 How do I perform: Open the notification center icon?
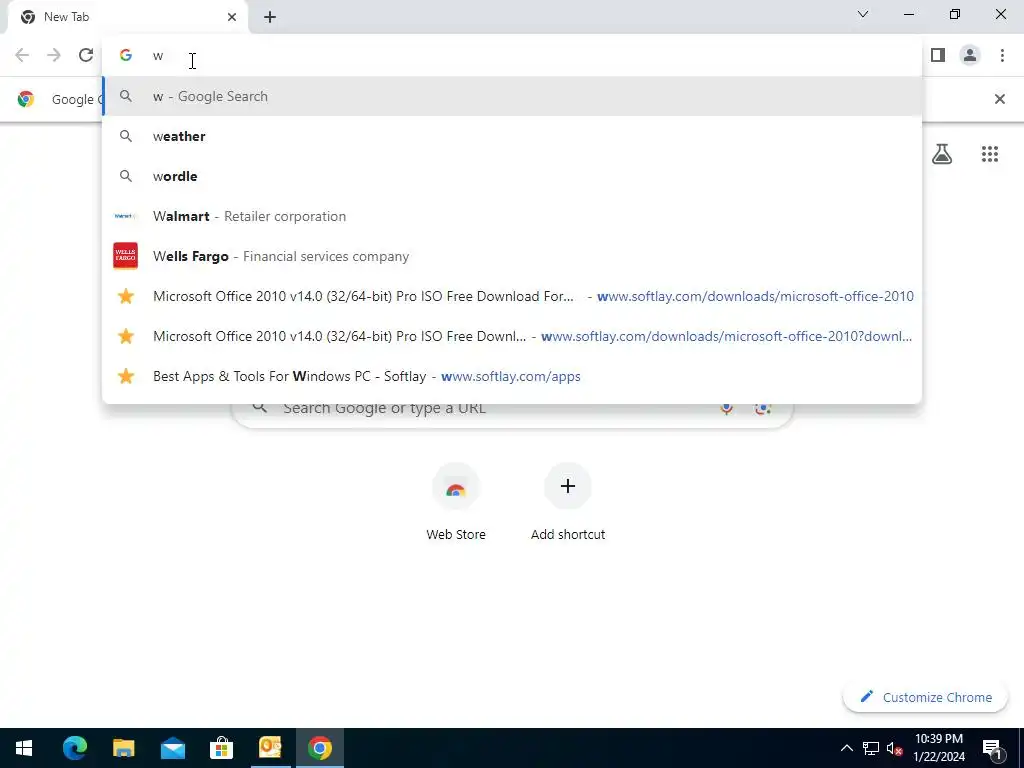click(x=993, y=748)
